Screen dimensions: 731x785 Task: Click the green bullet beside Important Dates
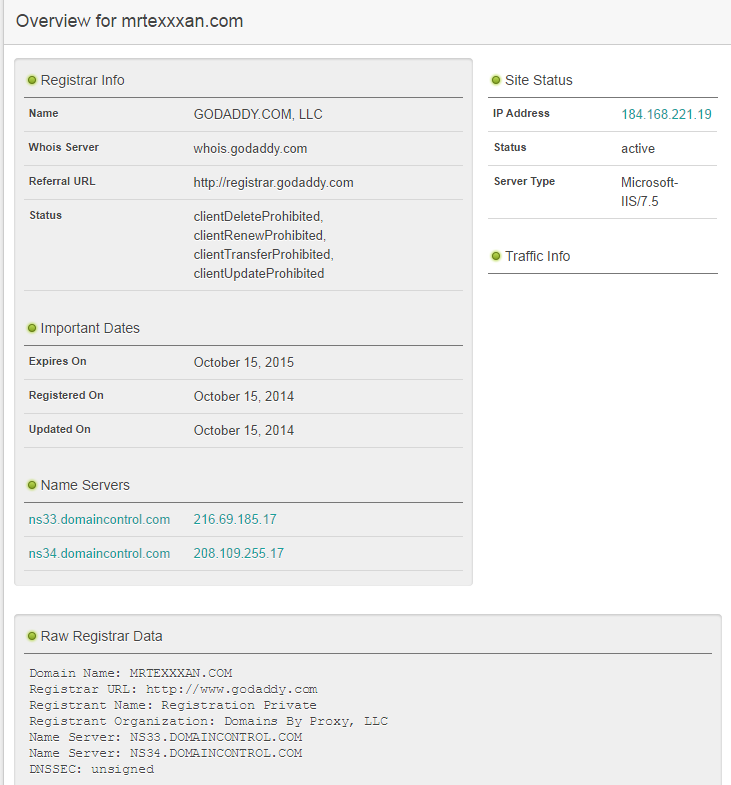pyautogui.click(x=32, y=328)
